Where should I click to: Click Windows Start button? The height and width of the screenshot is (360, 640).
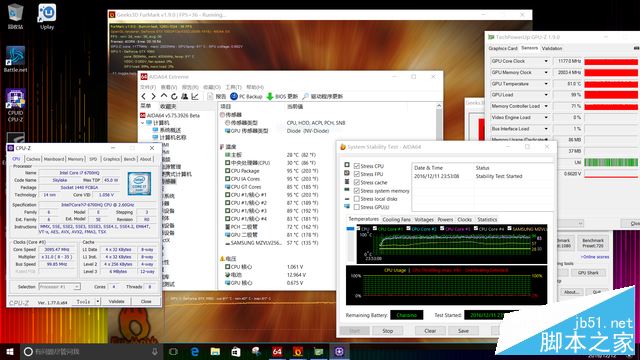[10, 351]
